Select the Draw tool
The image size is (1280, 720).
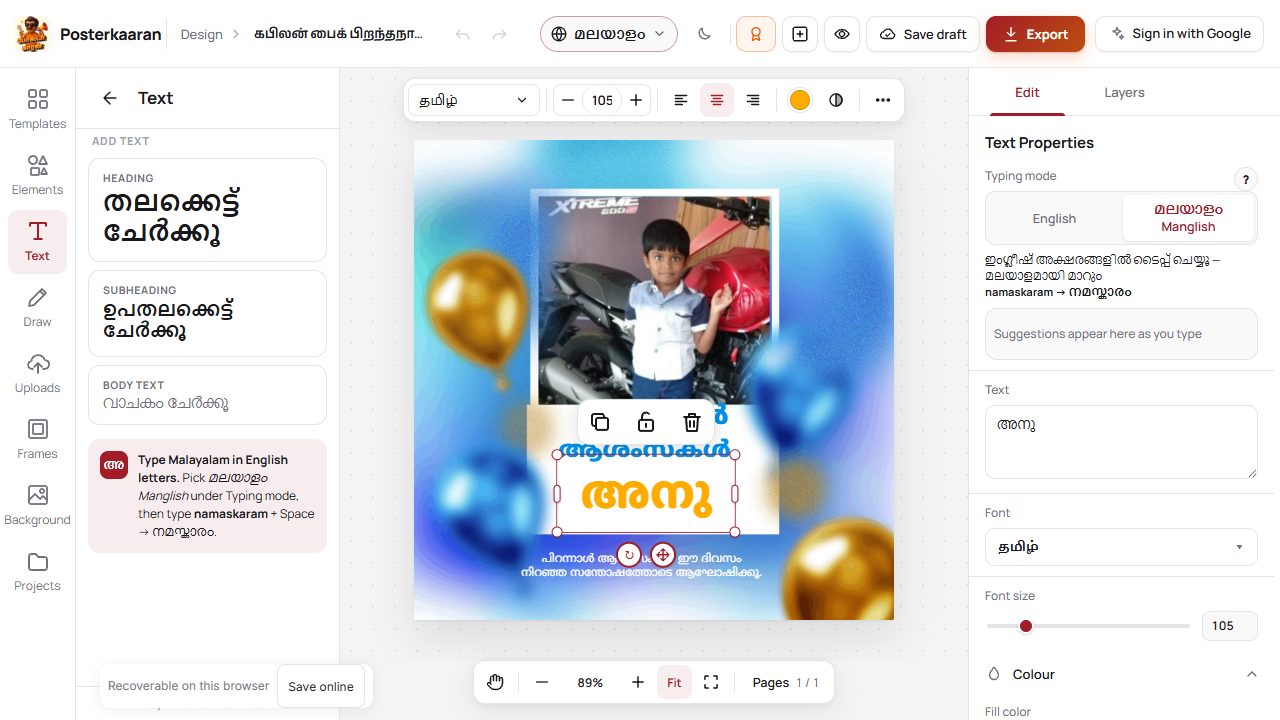point(37,308)
